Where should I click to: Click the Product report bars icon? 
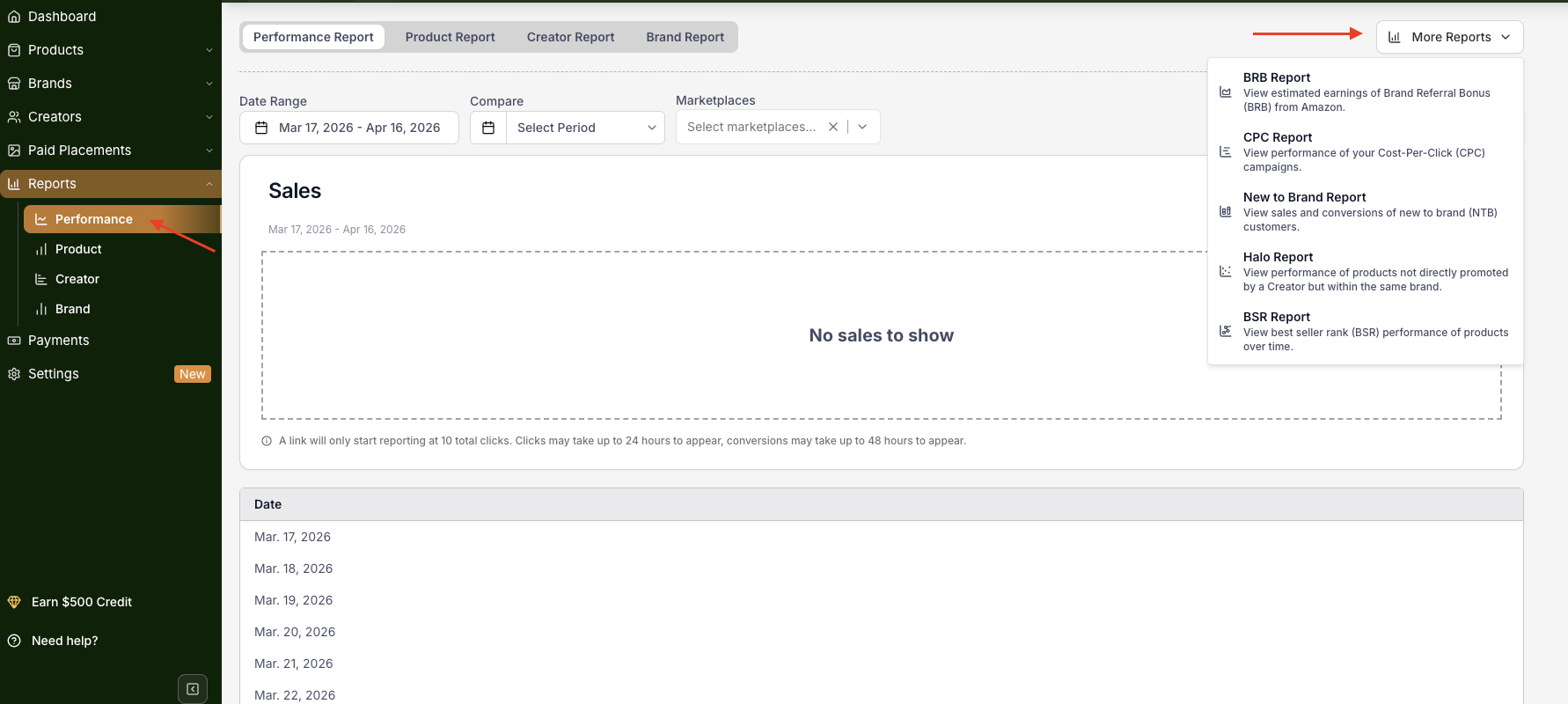click(41, 249)
